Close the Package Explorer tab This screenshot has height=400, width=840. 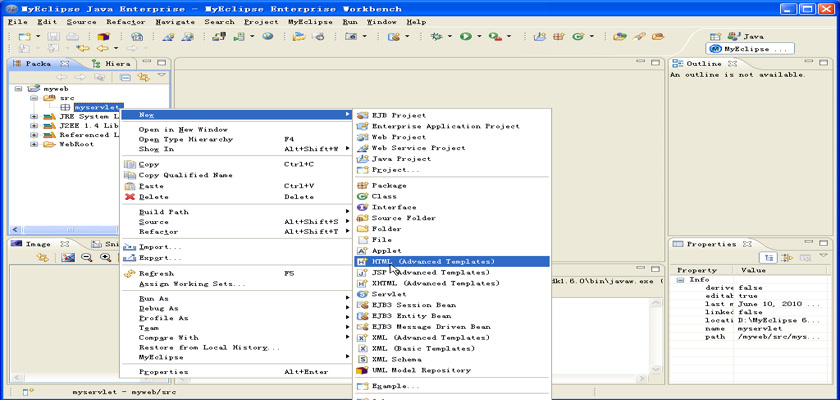tap(65, 63)
